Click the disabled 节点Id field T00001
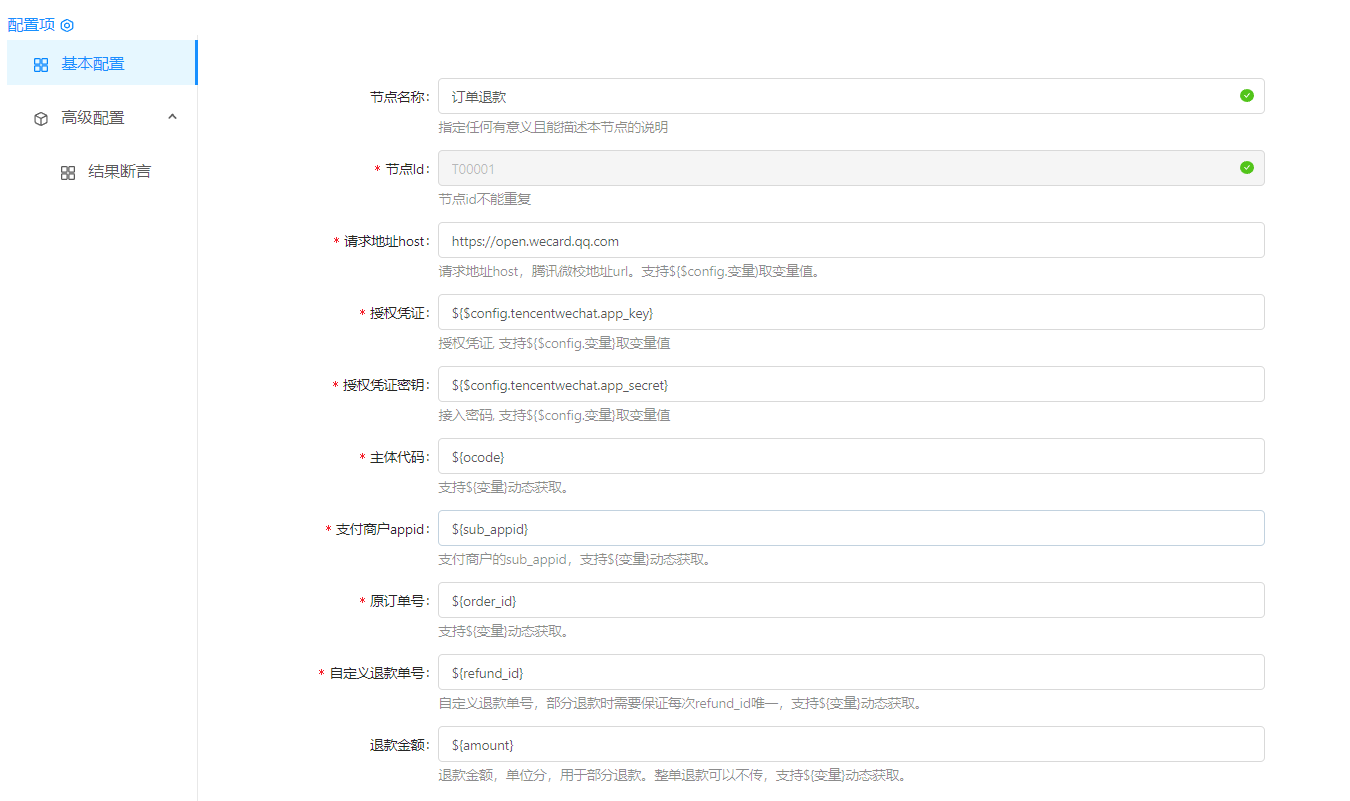1350x801 pixels. click(x=830, y=168)
